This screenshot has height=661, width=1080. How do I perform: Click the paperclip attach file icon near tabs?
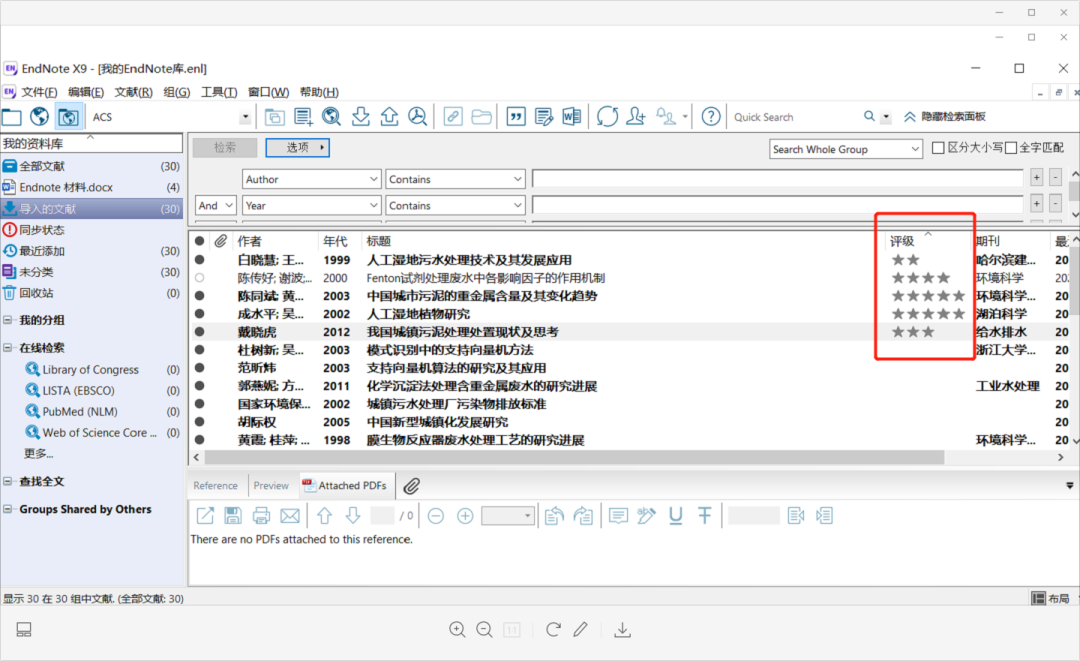click(x=411, y=486)
